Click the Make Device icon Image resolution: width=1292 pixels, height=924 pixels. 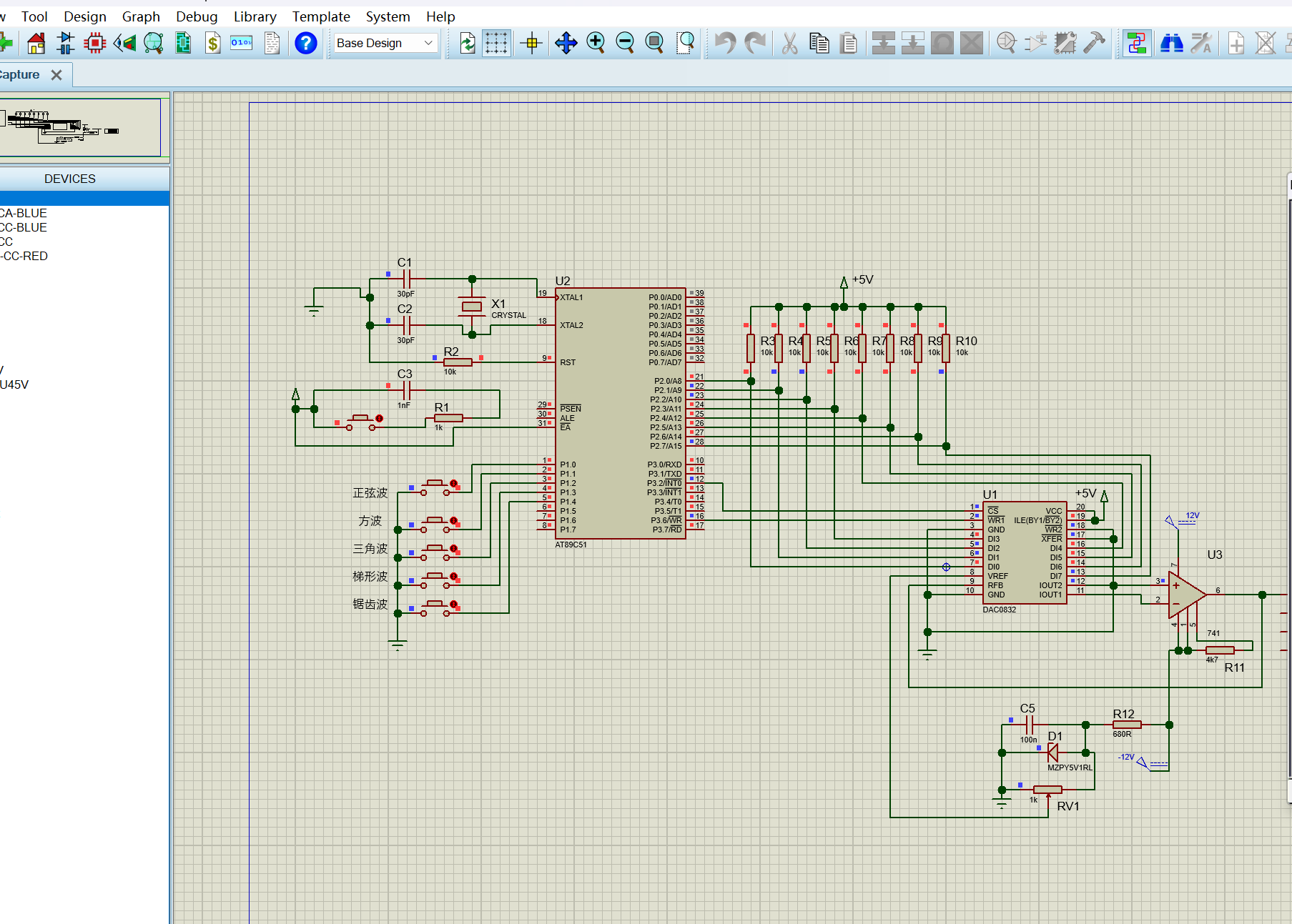pos(1035,44)
